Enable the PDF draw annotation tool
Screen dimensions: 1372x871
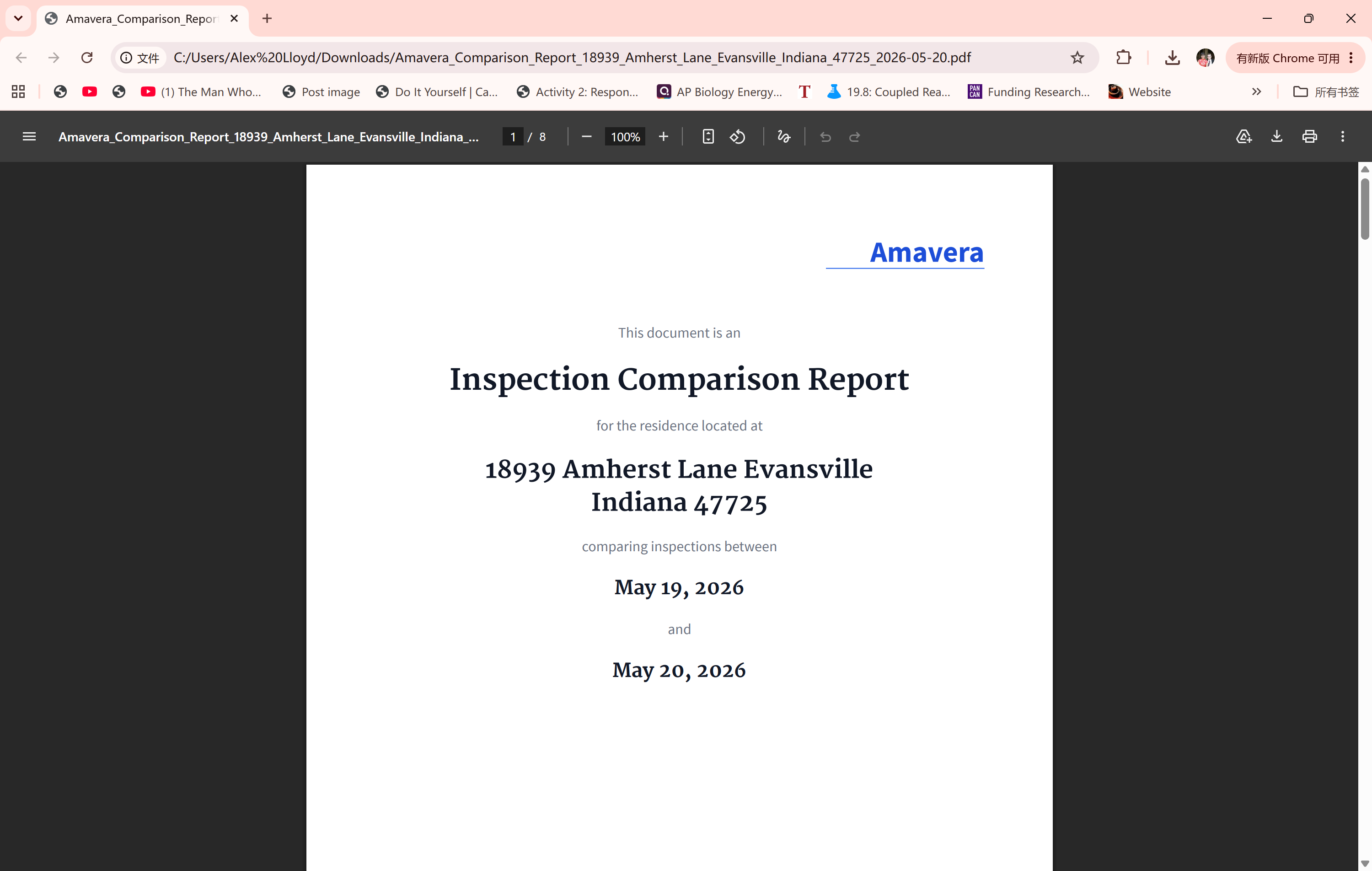784,137
